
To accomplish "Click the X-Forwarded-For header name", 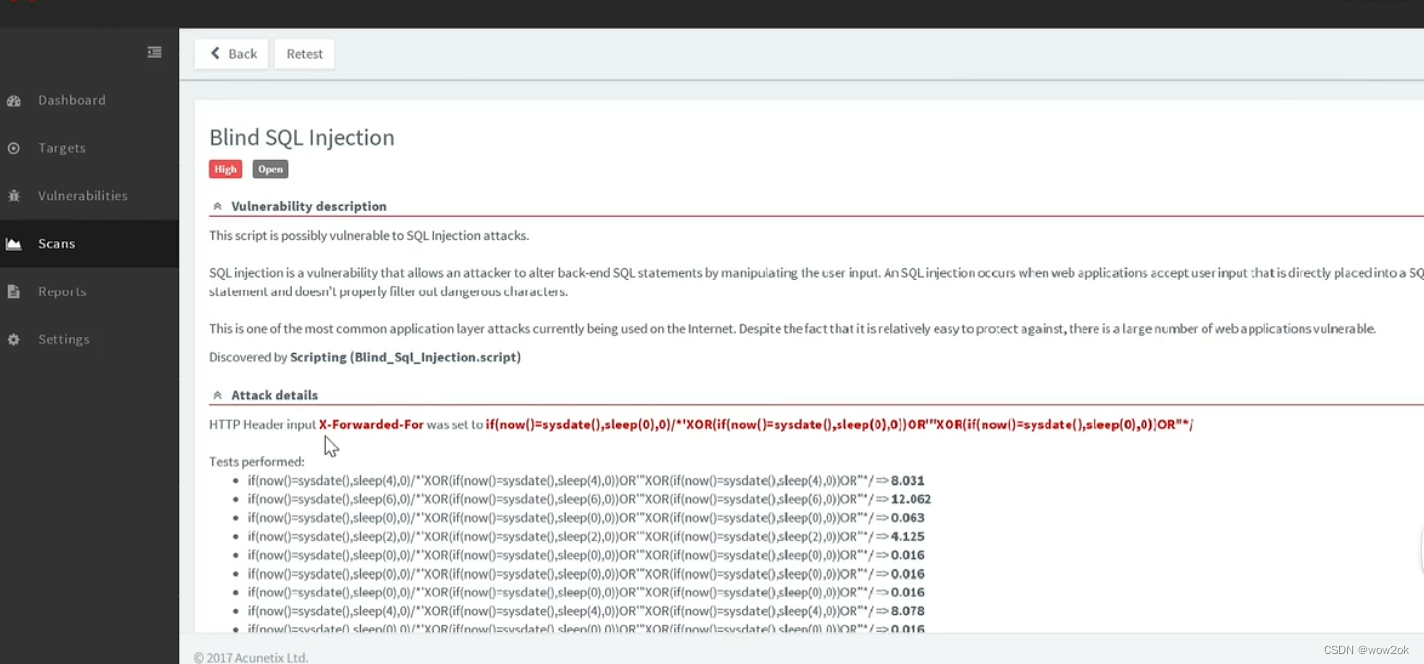I will pos(371,425).
